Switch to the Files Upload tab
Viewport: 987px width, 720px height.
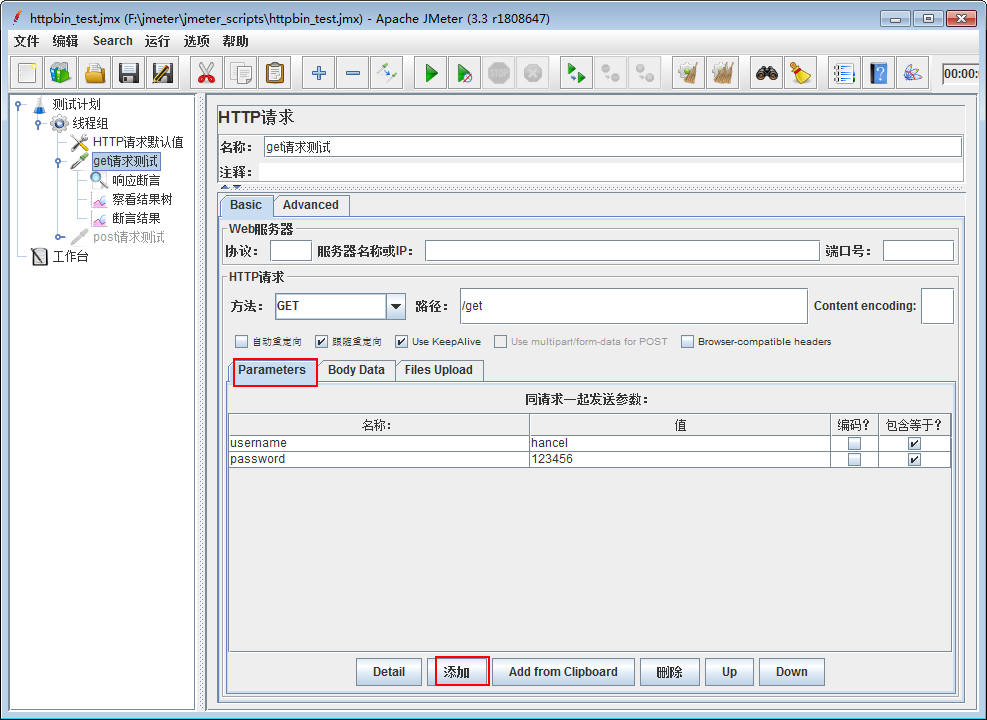439,370
